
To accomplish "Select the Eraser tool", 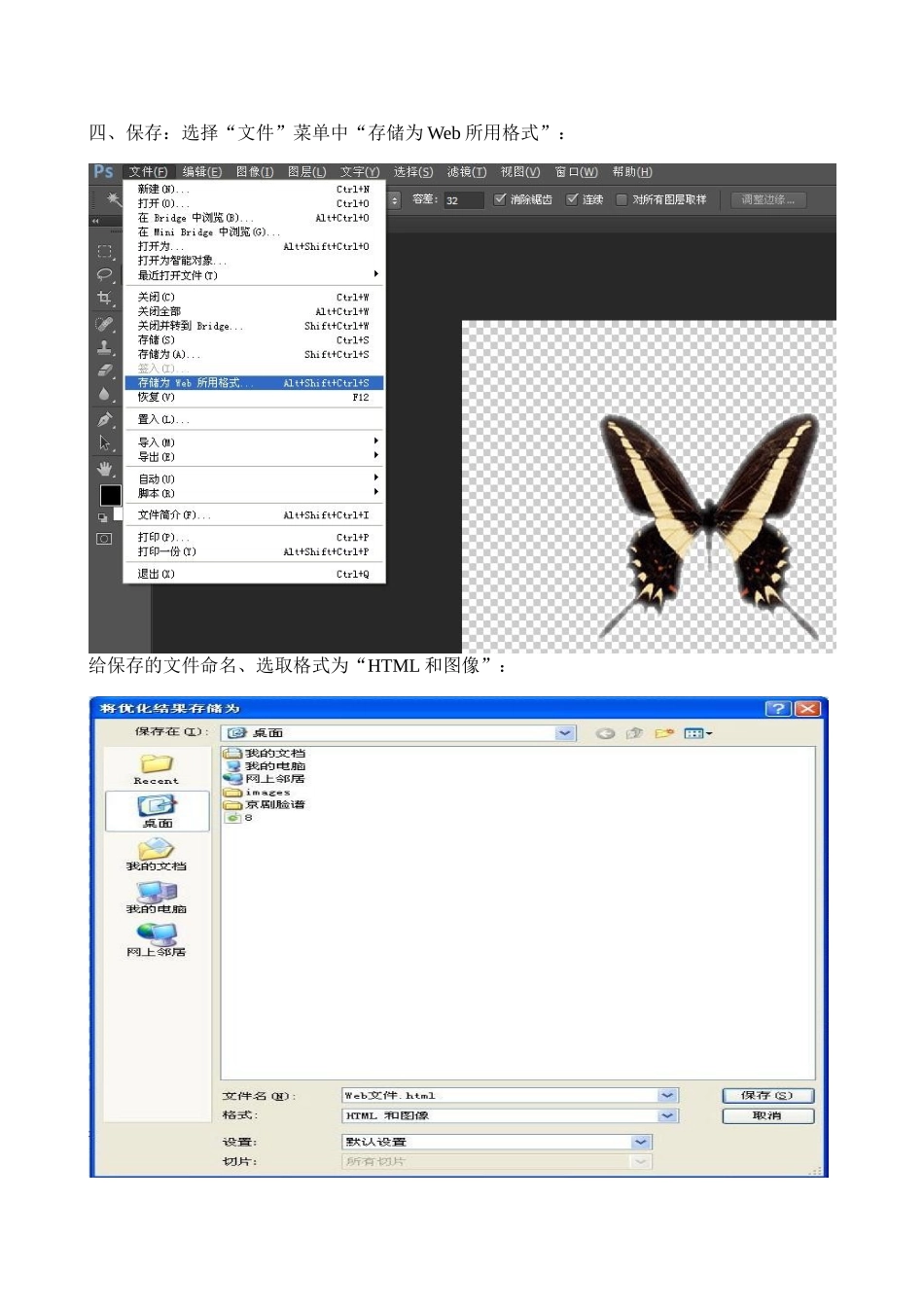I will 104,371.
